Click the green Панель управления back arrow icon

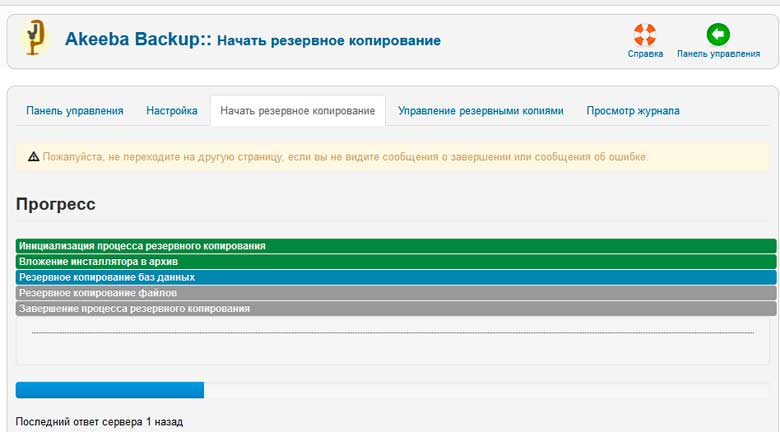click(718, 35)
